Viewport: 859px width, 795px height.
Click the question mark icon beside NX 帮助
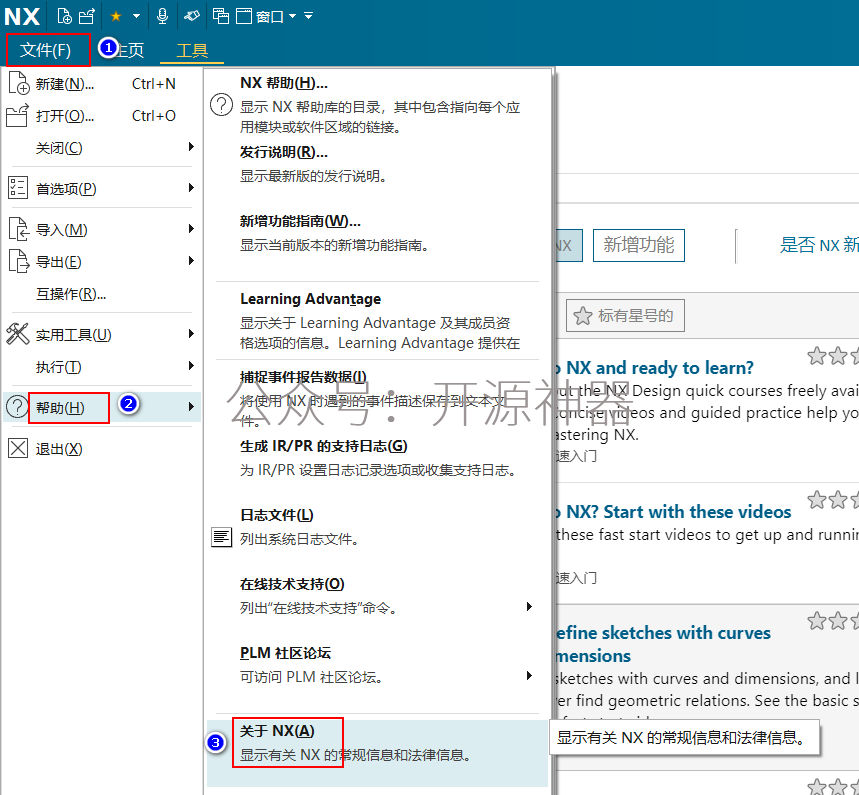(x=221, y=105)
